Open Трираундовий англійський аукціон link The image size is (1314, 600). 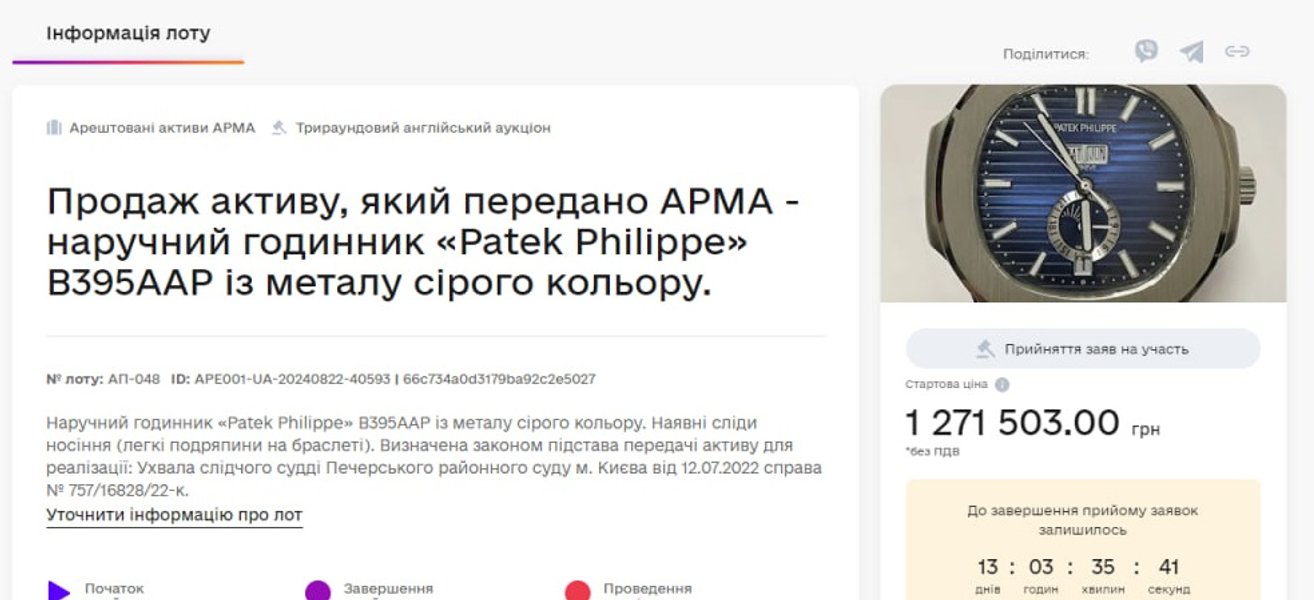pyautogui.click(x=423, y=128)
